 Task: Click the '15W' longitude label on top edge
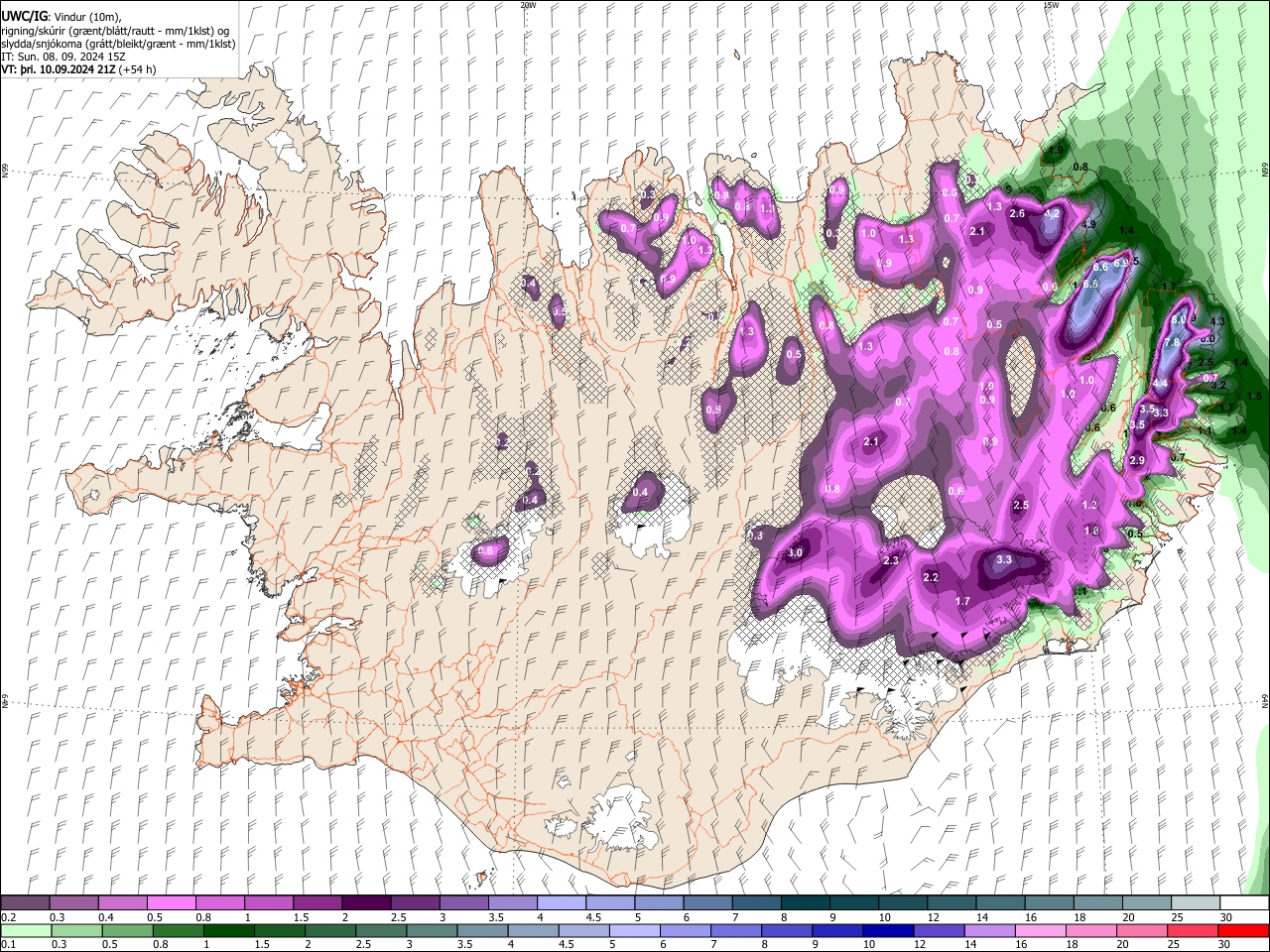(x=1051, y=5)
